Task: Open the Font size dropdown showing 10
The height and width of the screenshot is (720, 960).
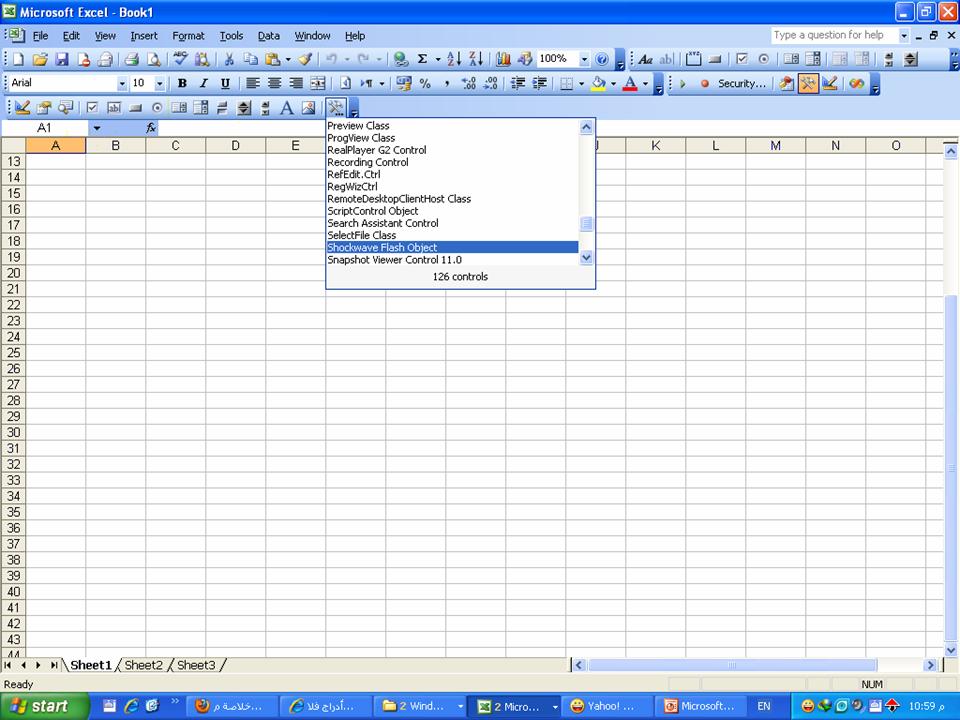Action: tap(160, 83)
